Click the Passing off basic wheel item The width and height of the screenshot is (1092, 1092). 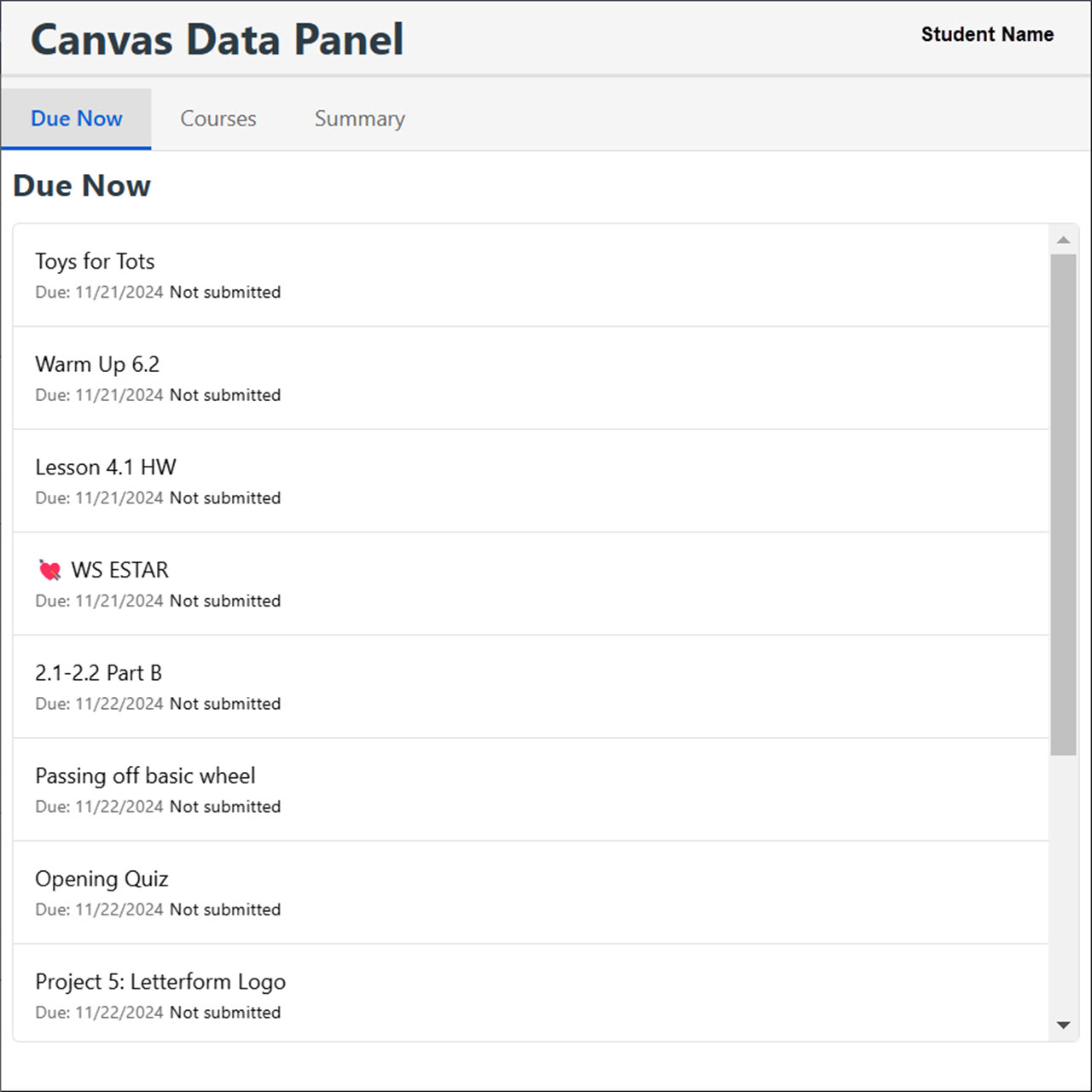click(x=531, y=790)
